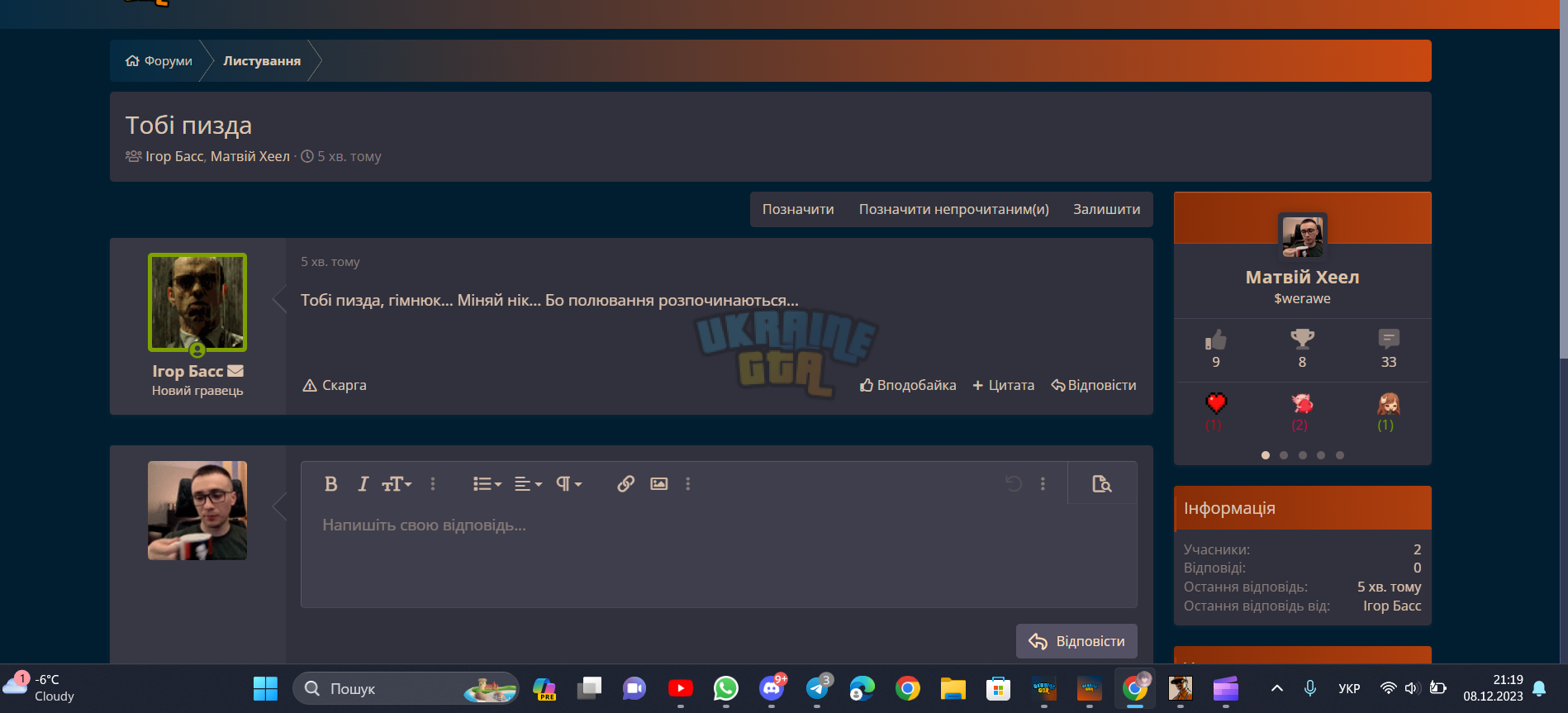Click the anime girl reaction icon

pyautogui.click(x=1388, y=403)
